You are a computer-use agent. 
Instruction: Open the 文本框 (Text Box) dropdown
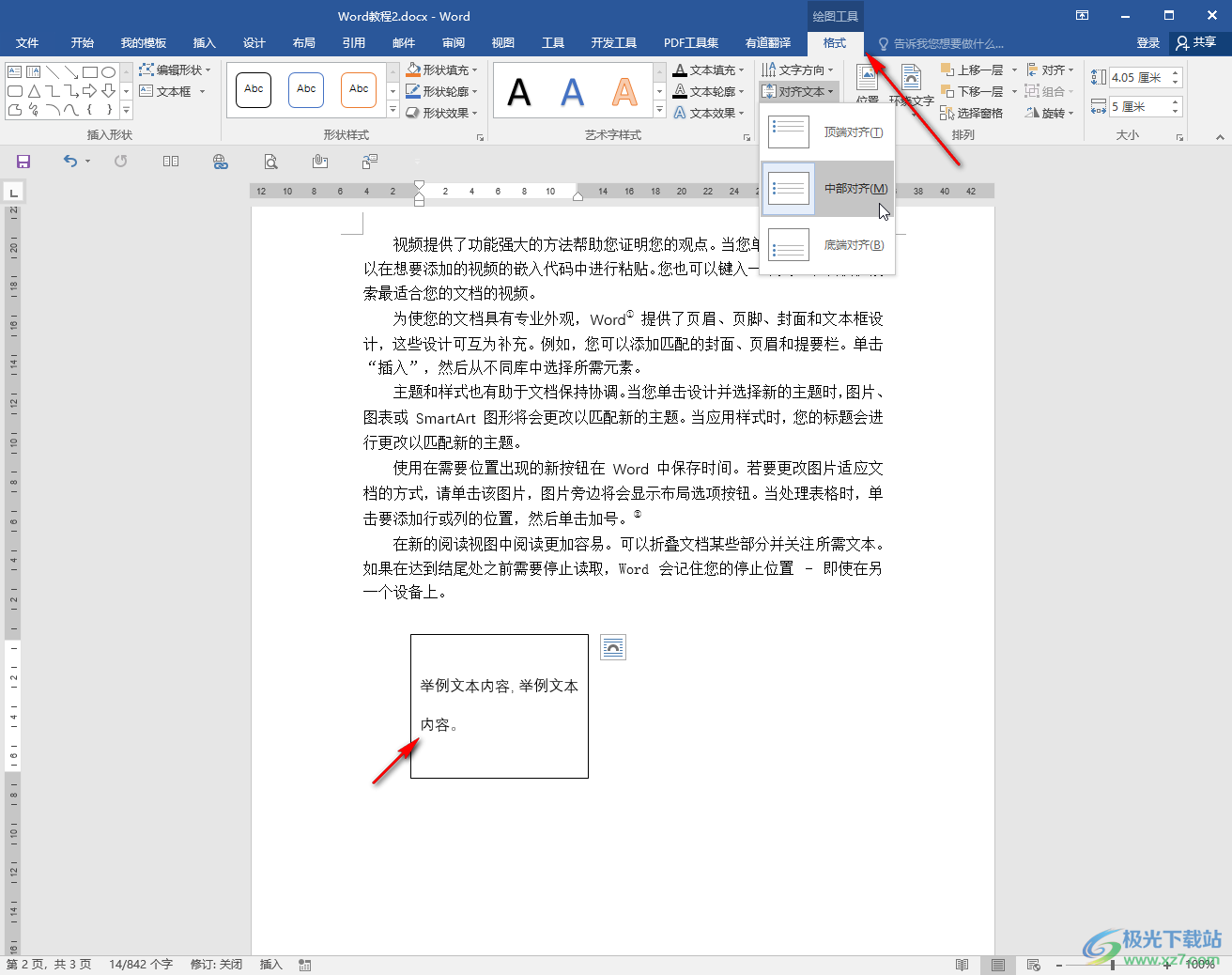[x=172, y=91]
